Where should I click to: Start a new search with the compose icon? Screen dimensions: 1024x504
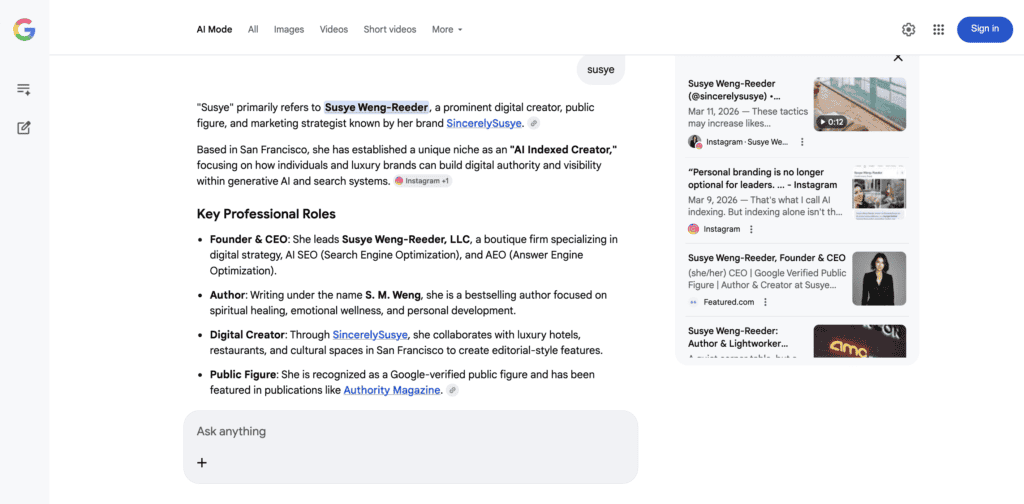point(24,128)
